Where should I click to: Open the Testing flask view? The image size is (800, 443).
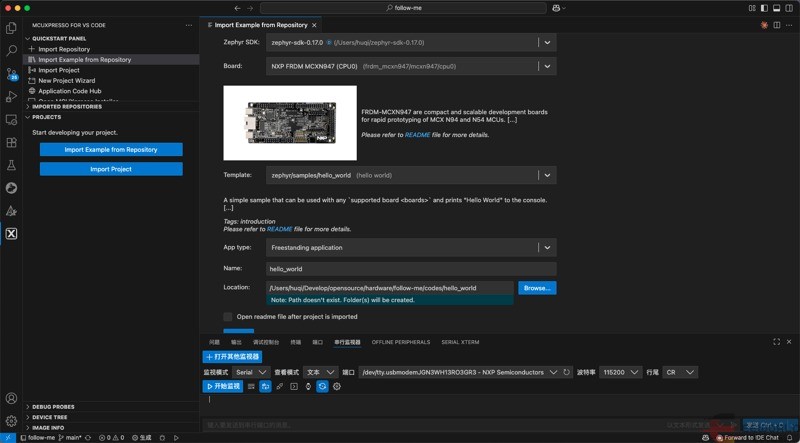(x=11, y=165)
